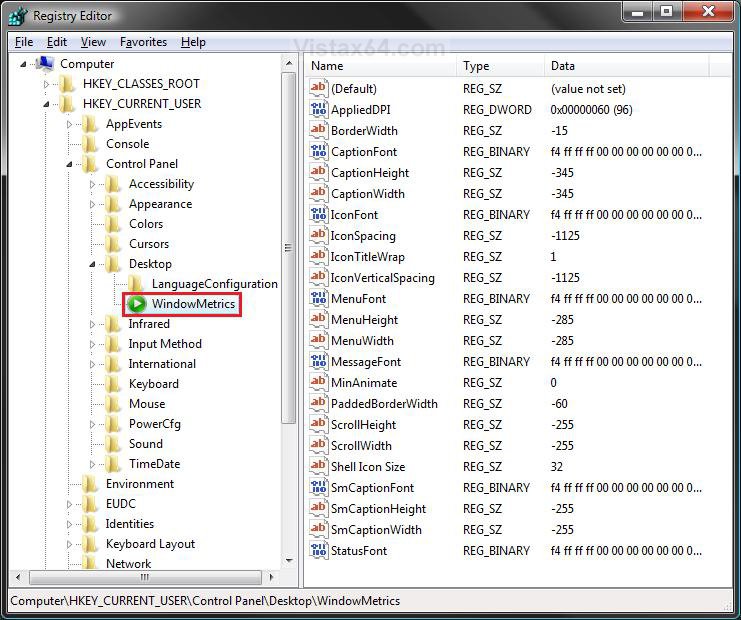
Task: Collapse the HKEY_CURRENT_USER node
Action: (x=46, y=104)
